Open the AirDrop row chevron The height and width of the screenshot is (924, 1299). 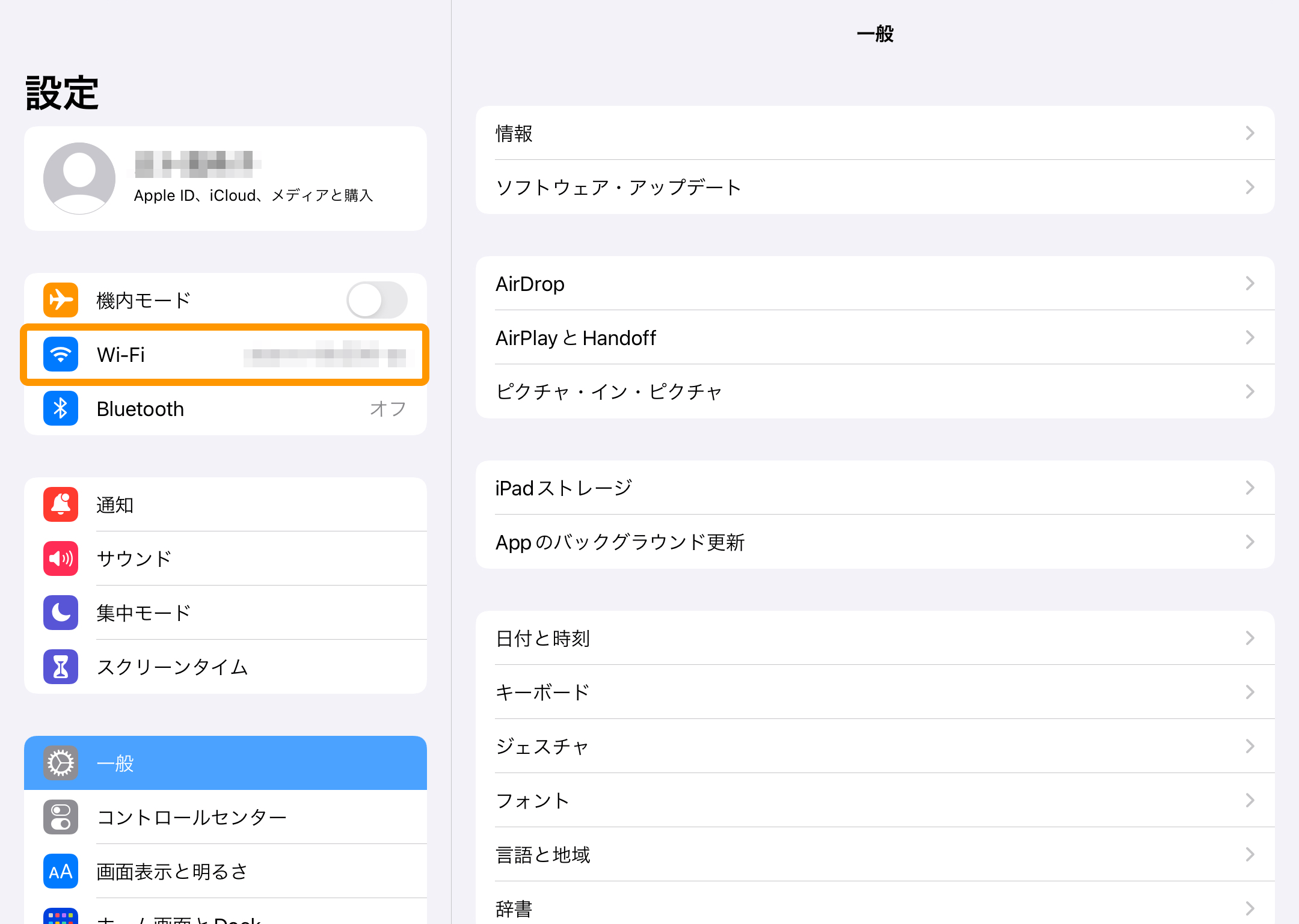(x=1250, y=283)
